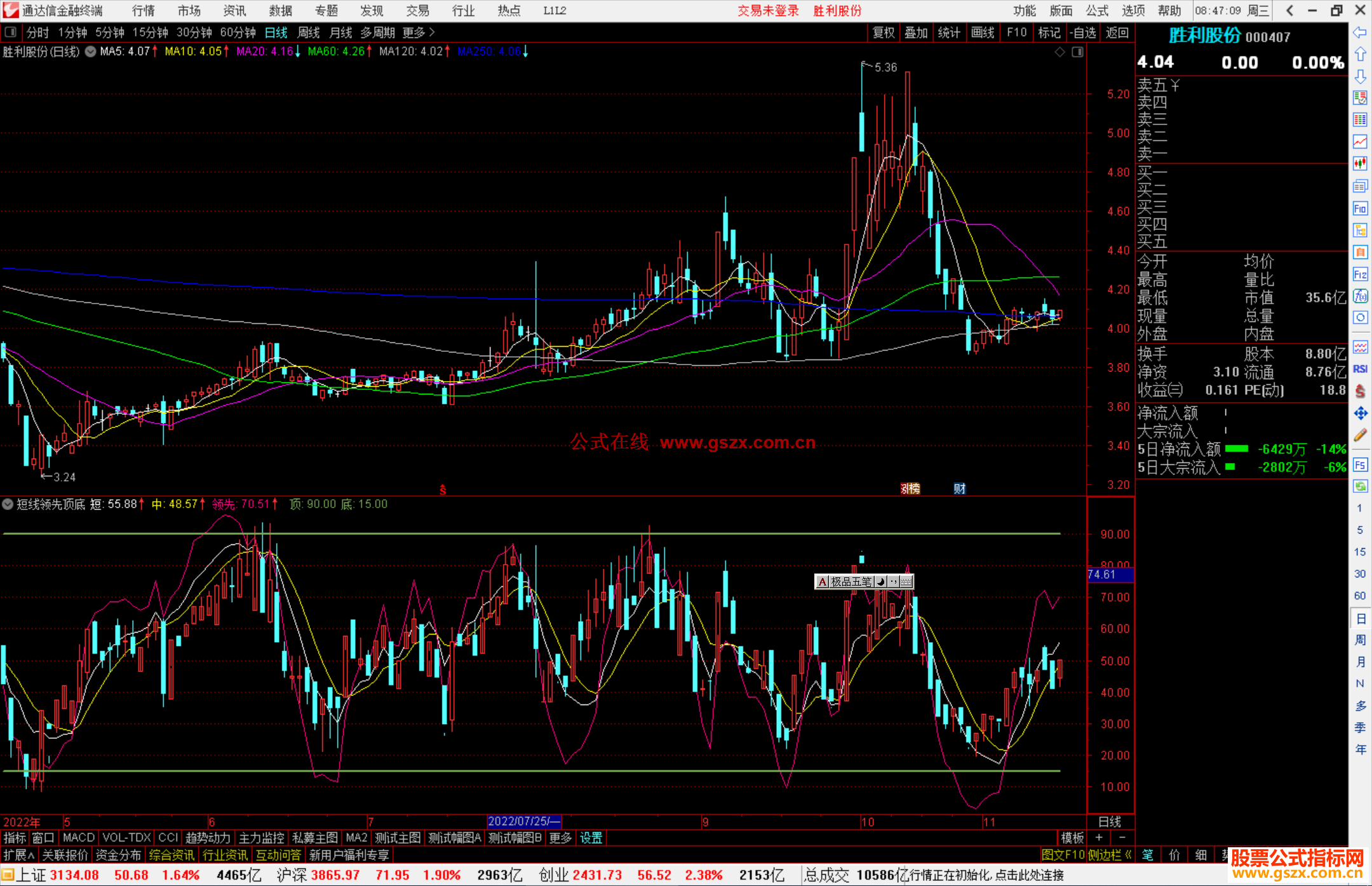Open the line chart trend sidebar icon
The width and height of the screenshot is (1372, 886).
[1360, 142]
